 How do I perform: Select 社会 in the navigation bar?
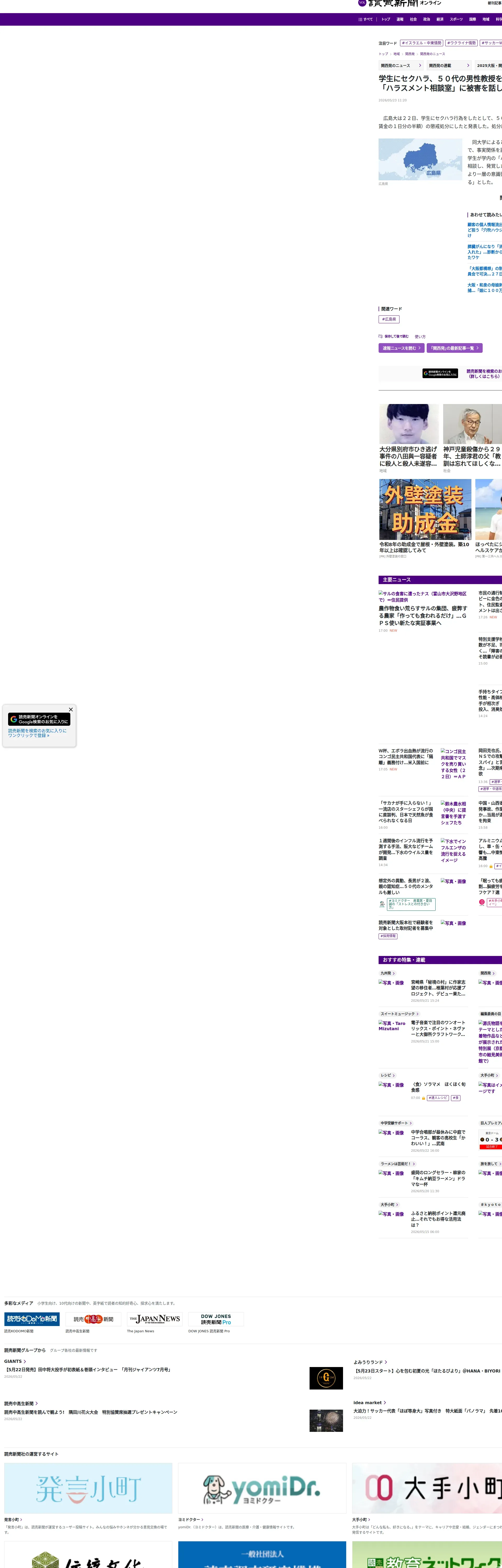(413, 20)
